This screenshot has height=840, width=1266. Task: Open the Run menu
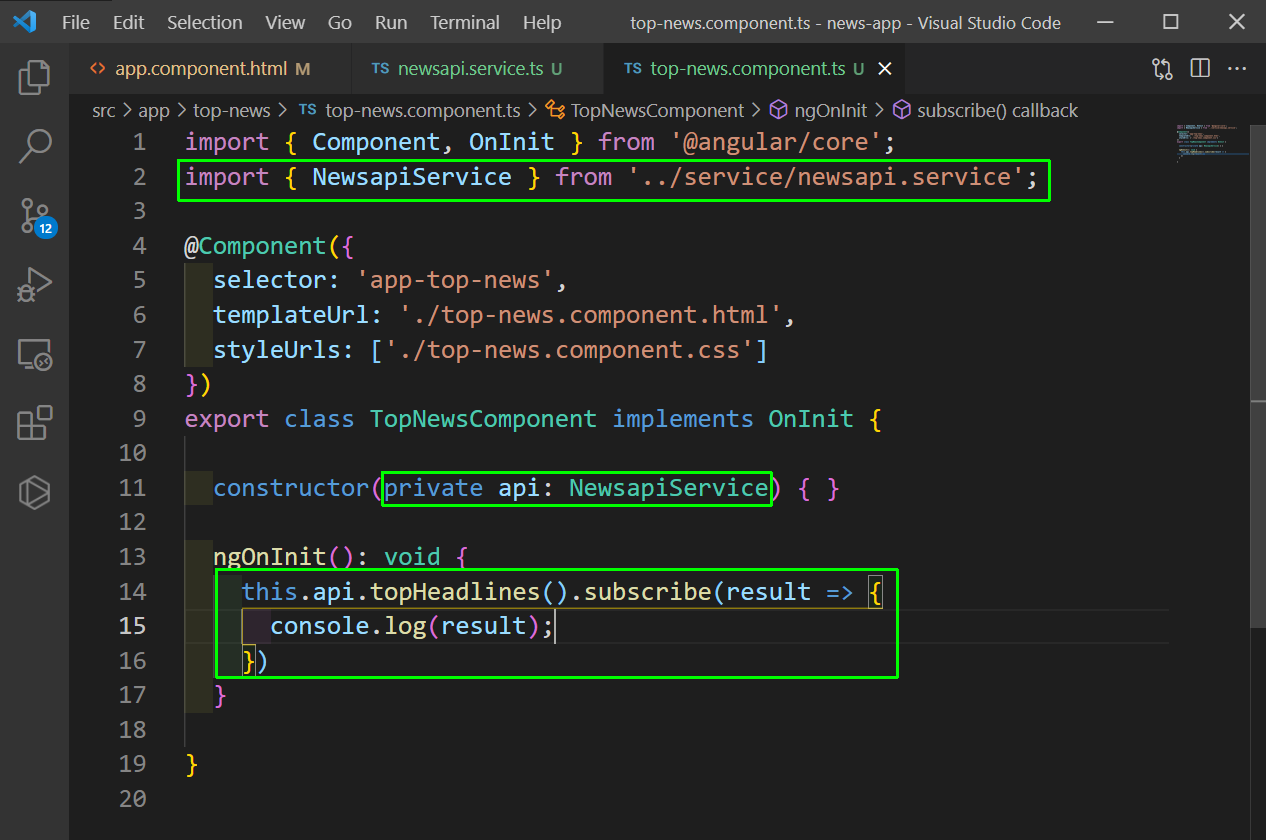coord(391,22)
